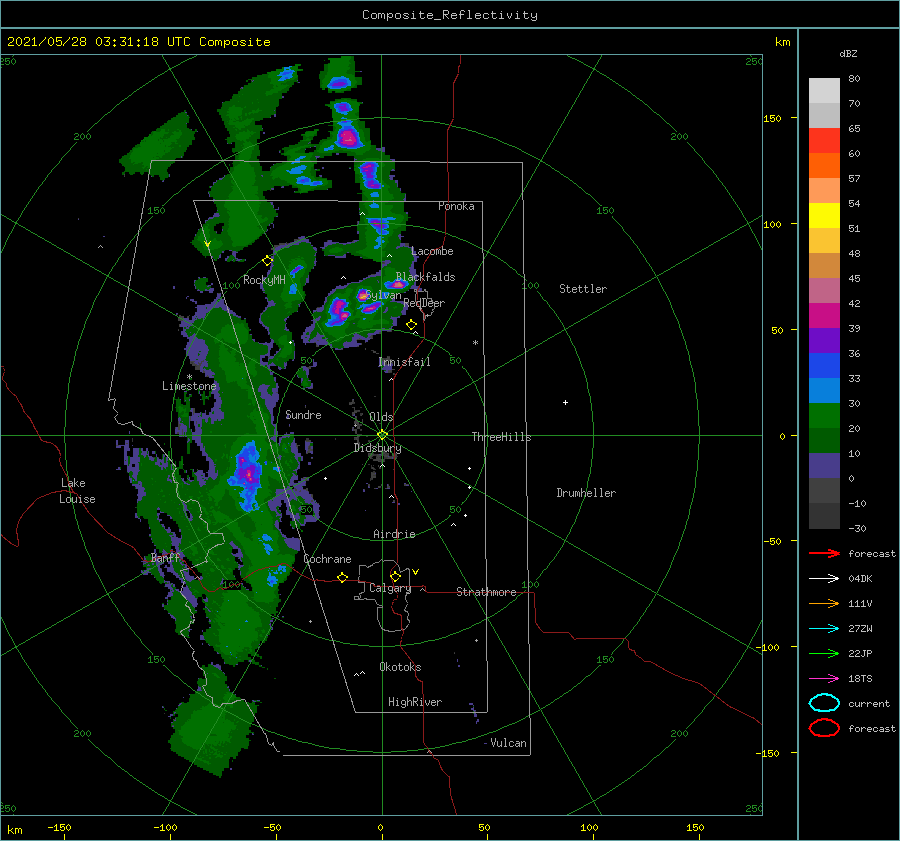Click the cyan current ellipse icon

tap(824, 703)
